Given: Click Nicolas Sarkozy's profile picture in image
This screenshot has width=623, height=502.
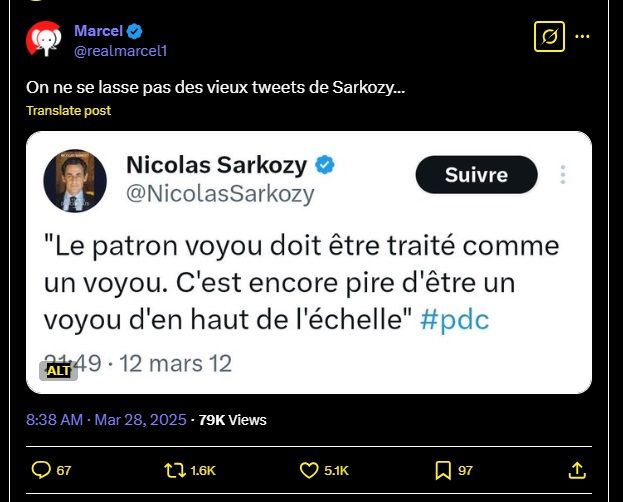Looking at the screenshot, I should coord(75,181).
